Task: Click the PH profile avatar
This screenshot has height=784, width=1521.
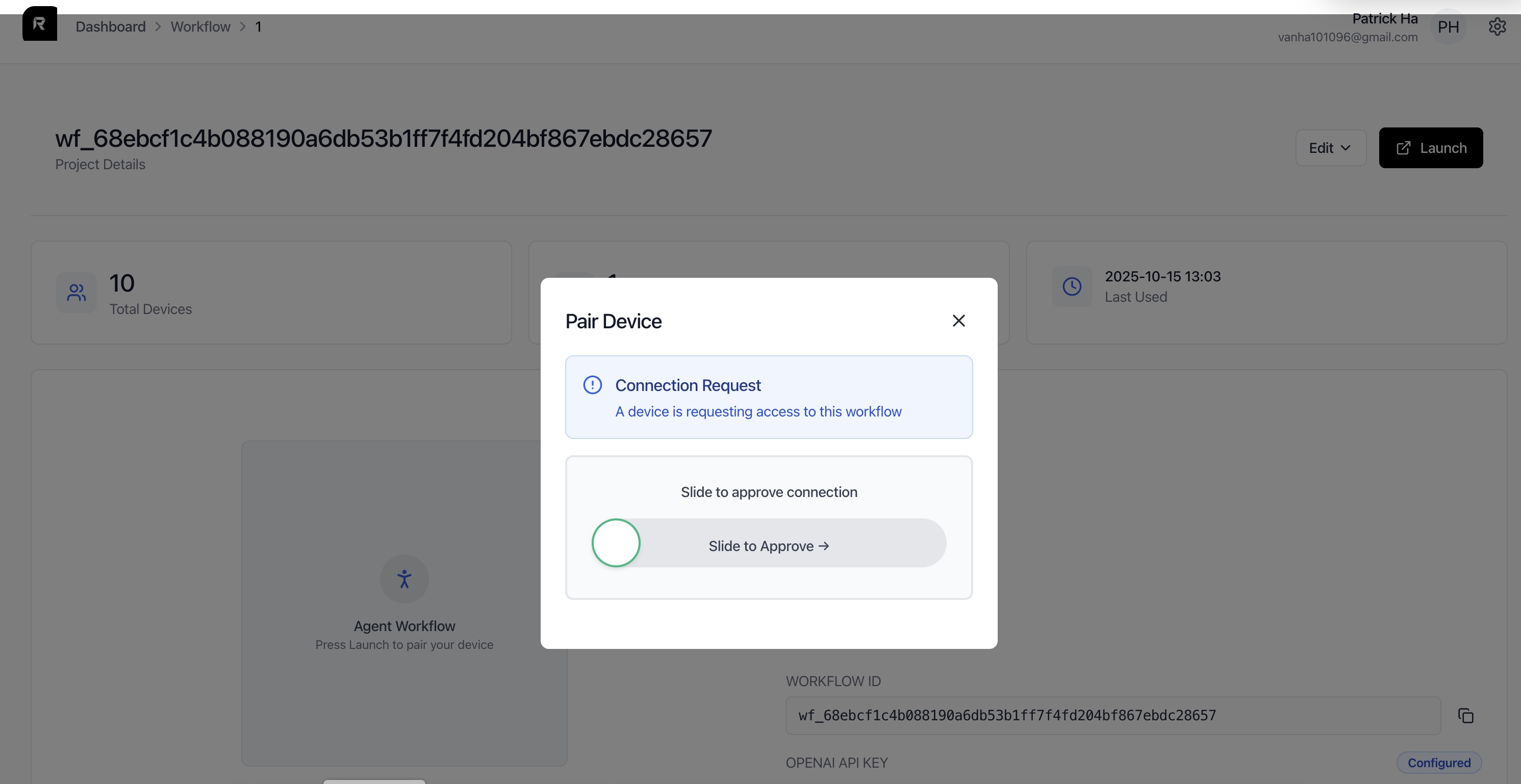Action: click(x=1448, y=27)
